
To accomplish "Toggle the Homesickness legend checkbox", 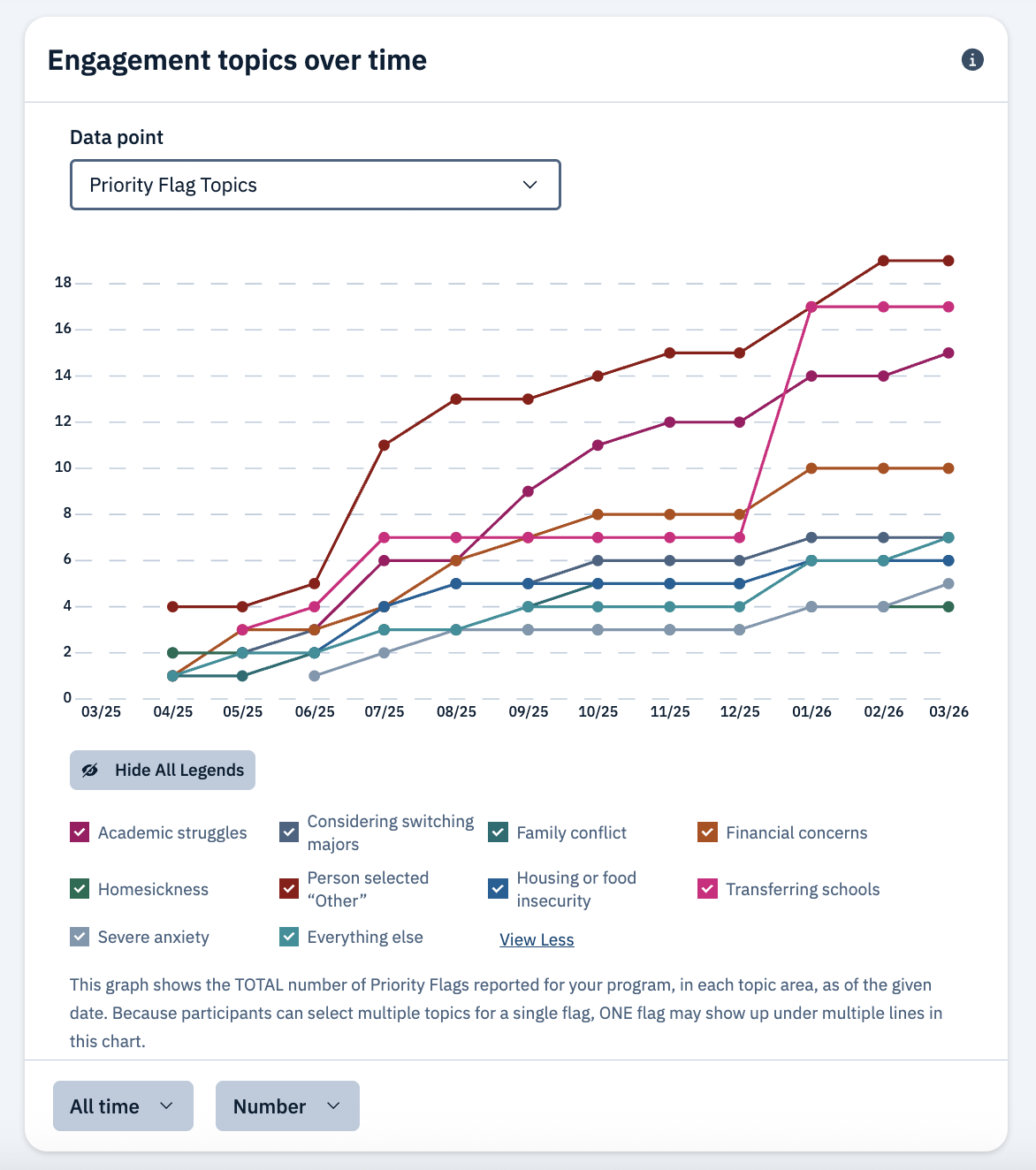I will point(80,889).
